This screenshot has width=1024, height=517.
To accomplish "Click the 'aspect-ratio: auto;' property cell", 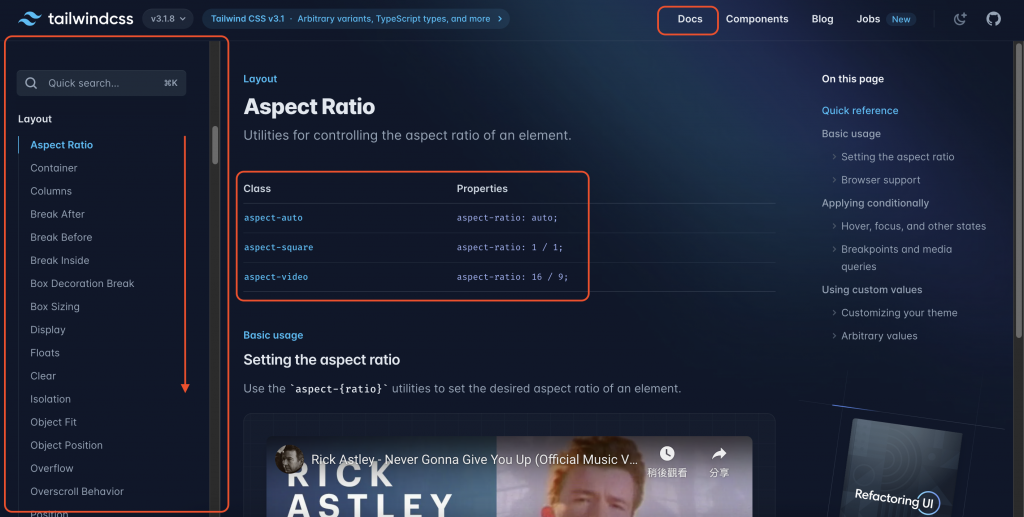I will (507, 218).
